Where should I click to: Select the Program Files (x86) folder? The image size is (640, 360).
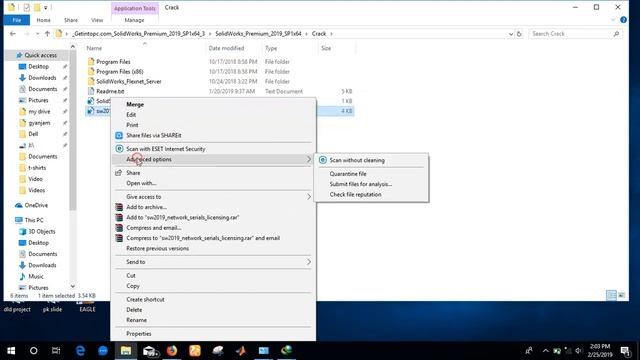tap(120, 71)
